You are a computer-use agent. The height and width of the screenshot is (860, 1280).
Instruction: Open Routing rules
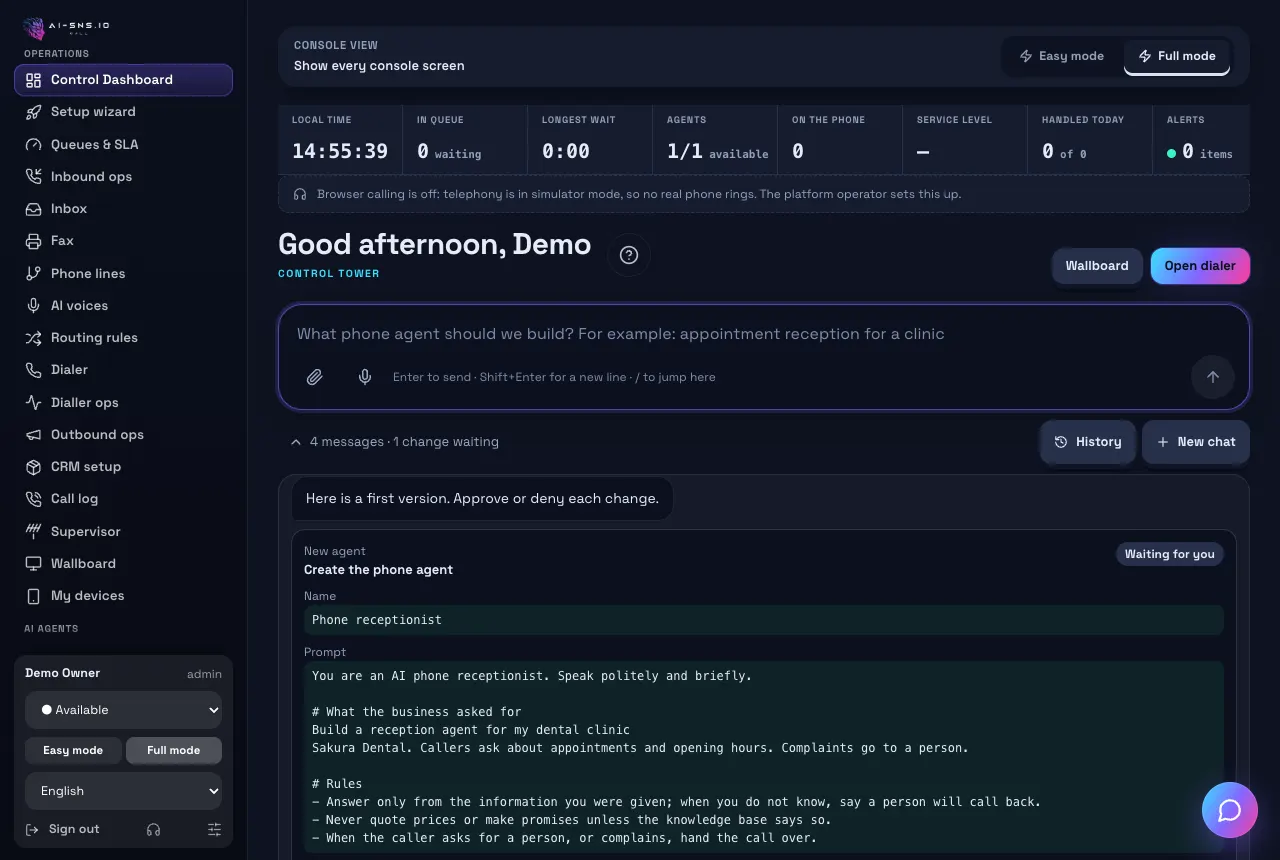(x=123, y=337)
